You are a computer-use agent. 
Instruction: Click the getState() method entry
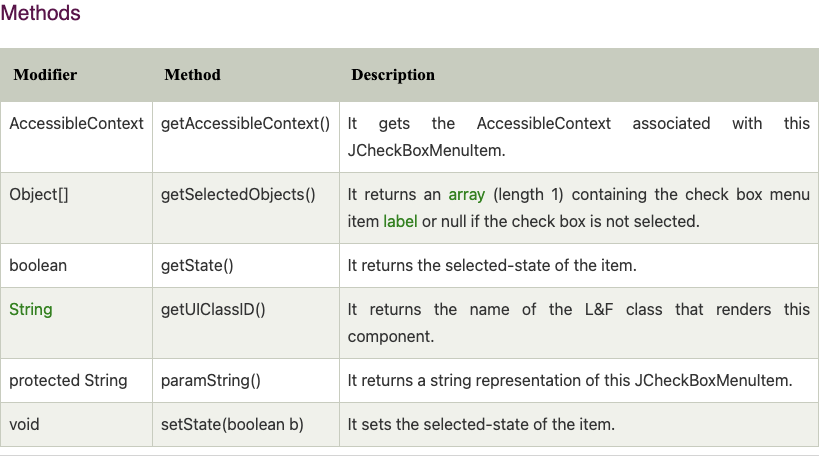(x=197, y=266)
